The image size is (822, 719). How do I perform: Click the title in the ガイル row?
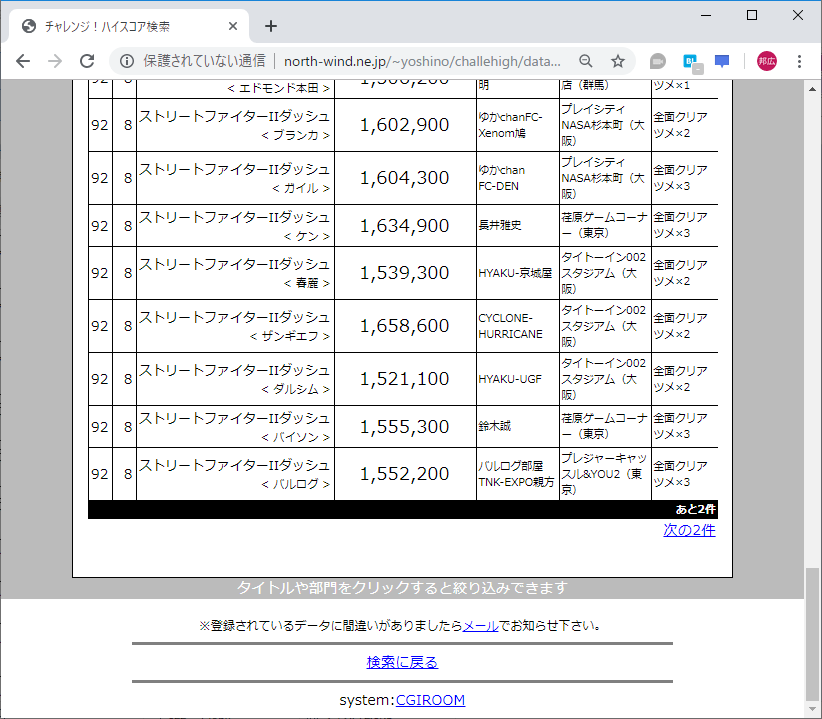[234, 169]
